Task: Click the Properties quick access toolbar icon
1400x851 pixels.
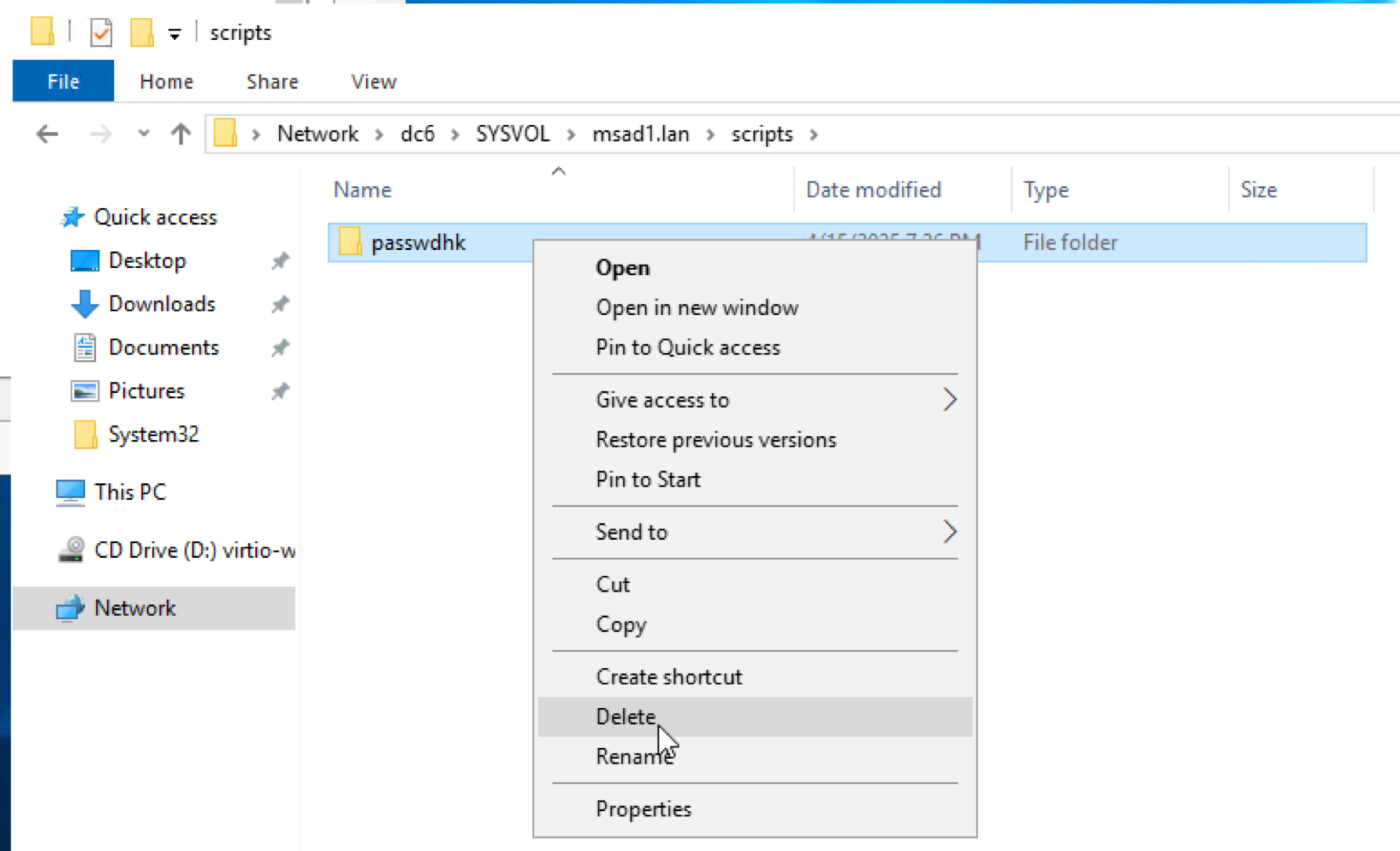Action: click(101, 33)
